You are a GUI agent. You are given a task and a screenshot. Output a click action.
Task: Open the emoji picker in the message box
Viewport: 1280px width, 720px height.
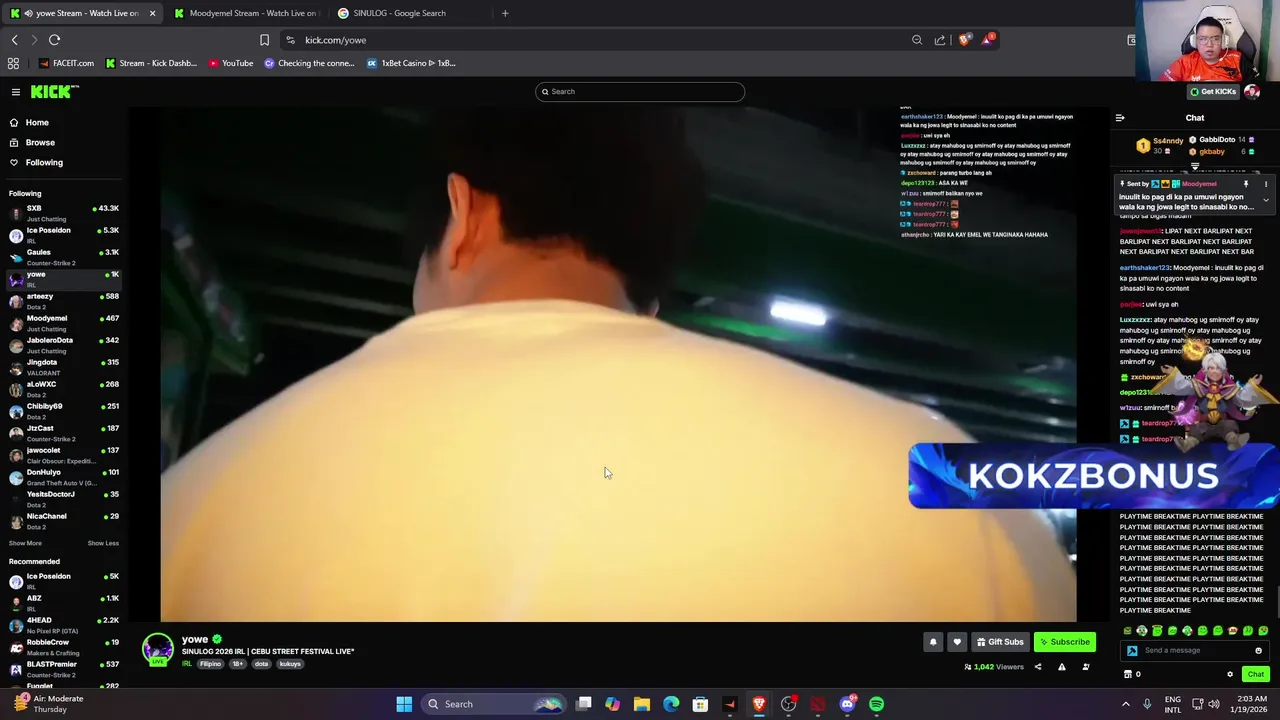[1258, 650]
